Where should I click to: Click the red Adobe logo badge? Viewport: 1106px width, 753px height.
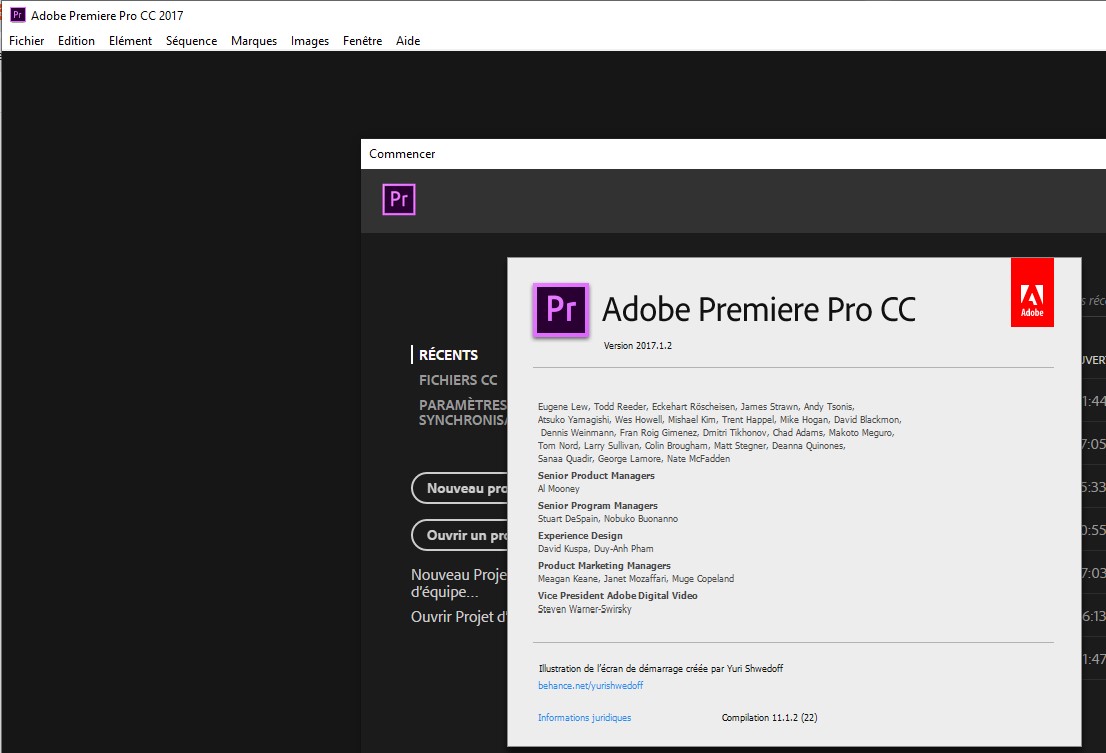point(1032,292)
